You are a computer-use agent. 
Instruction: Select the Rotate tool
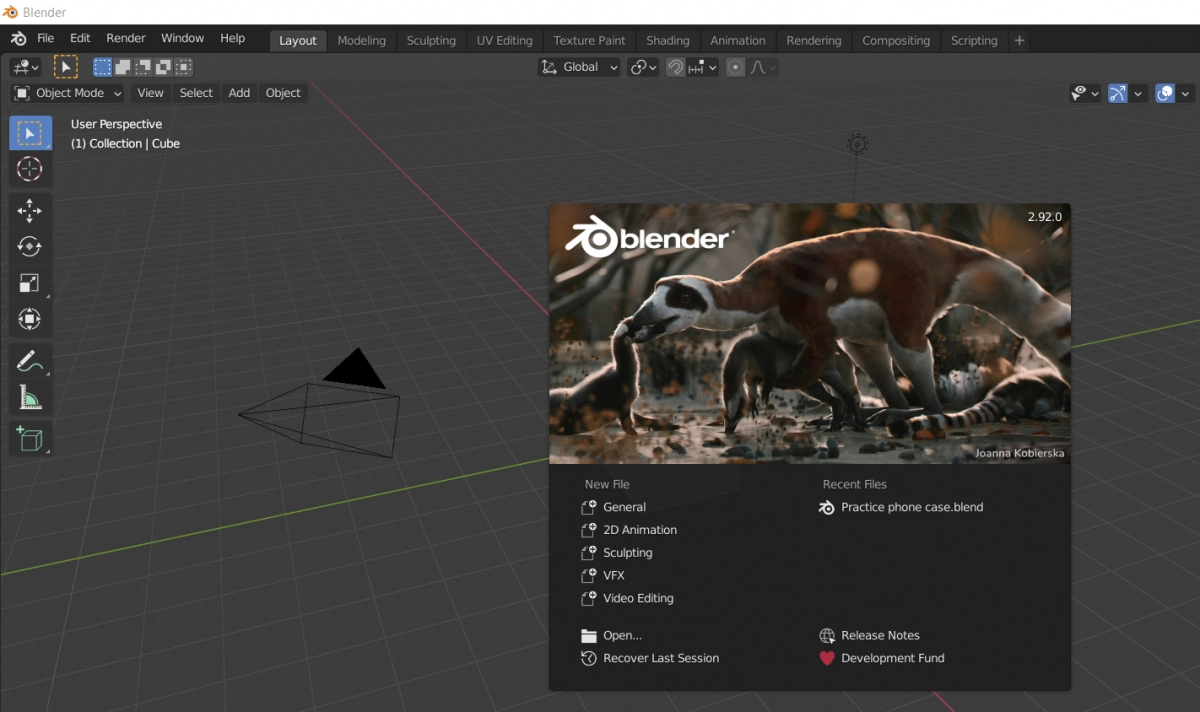(30, 246)
